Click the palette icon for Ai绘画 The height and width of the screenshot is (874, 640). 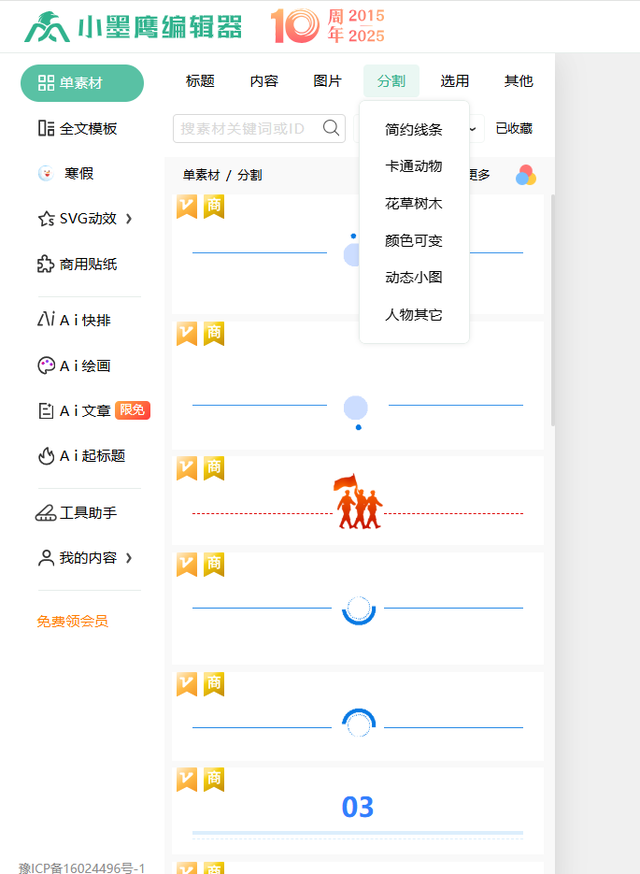point(46,366)
